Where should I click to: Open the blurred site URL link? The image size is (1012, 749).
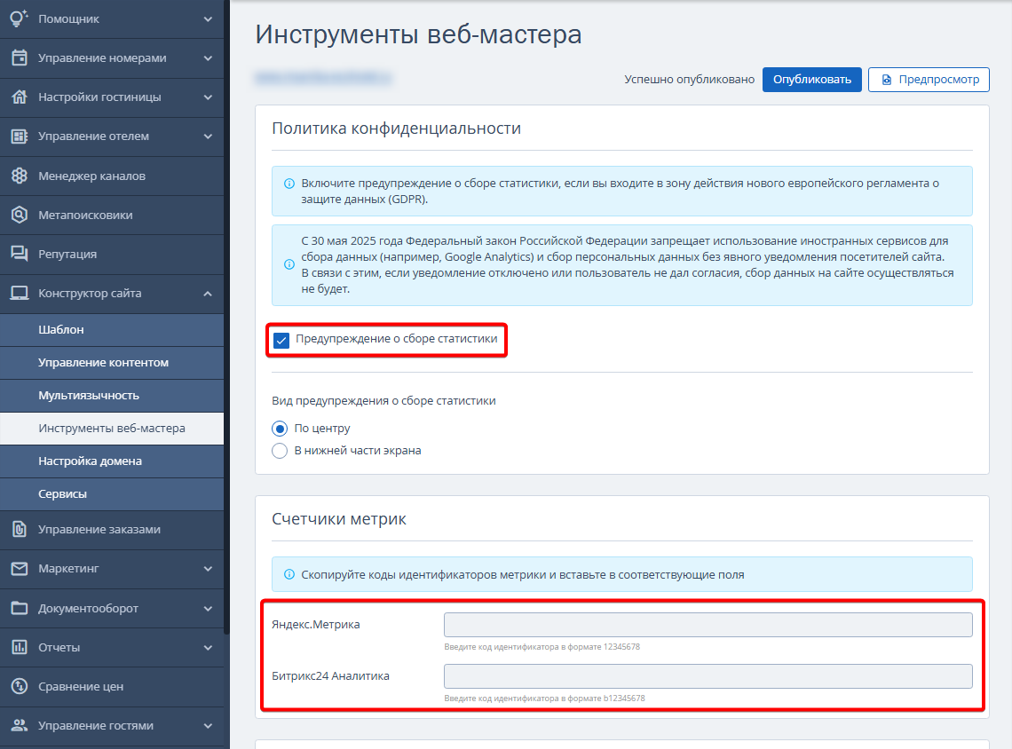click(323, 78)
